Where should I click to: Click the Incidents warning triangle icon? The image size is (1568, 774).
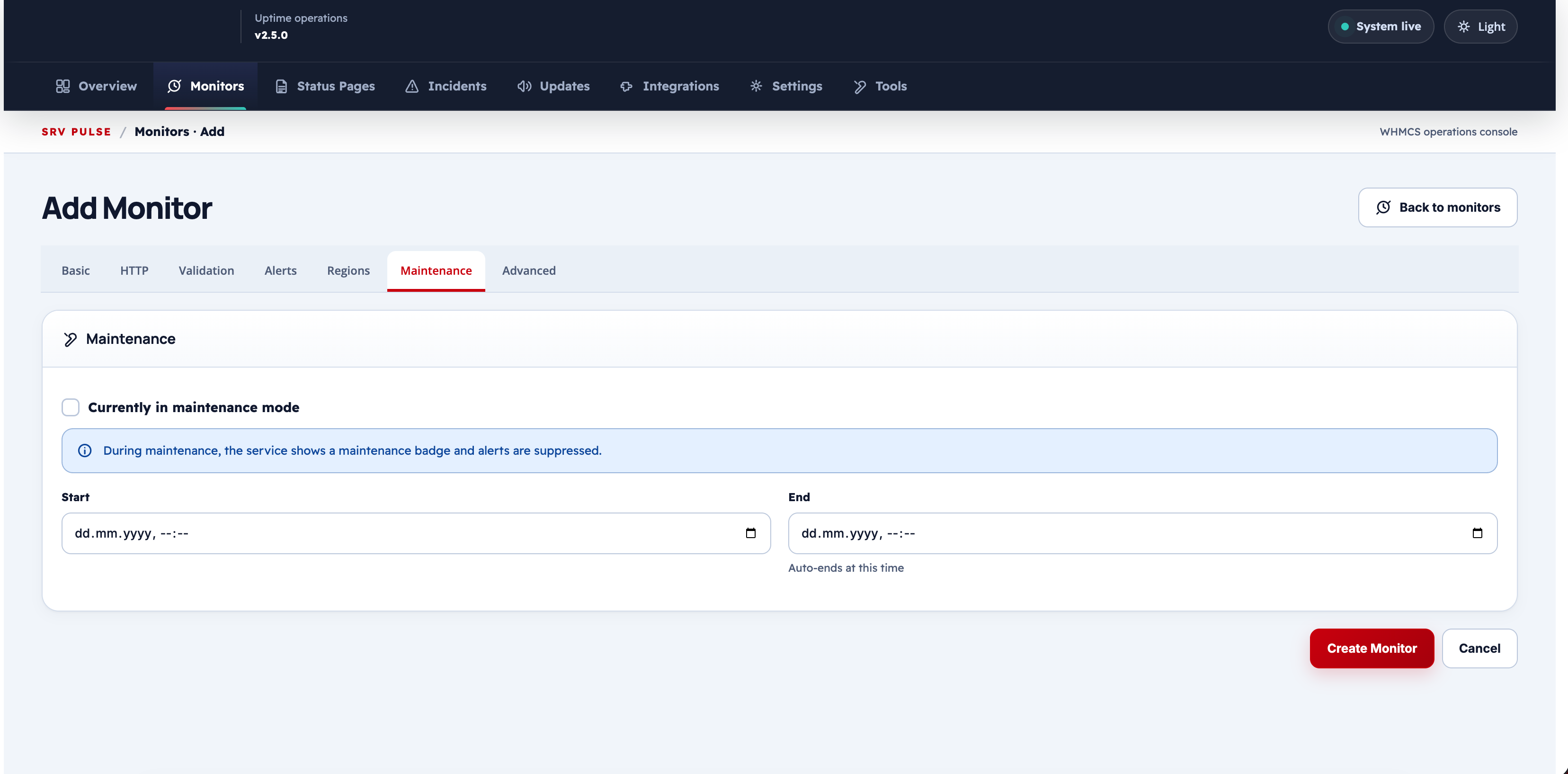click(x=412, y=87)
